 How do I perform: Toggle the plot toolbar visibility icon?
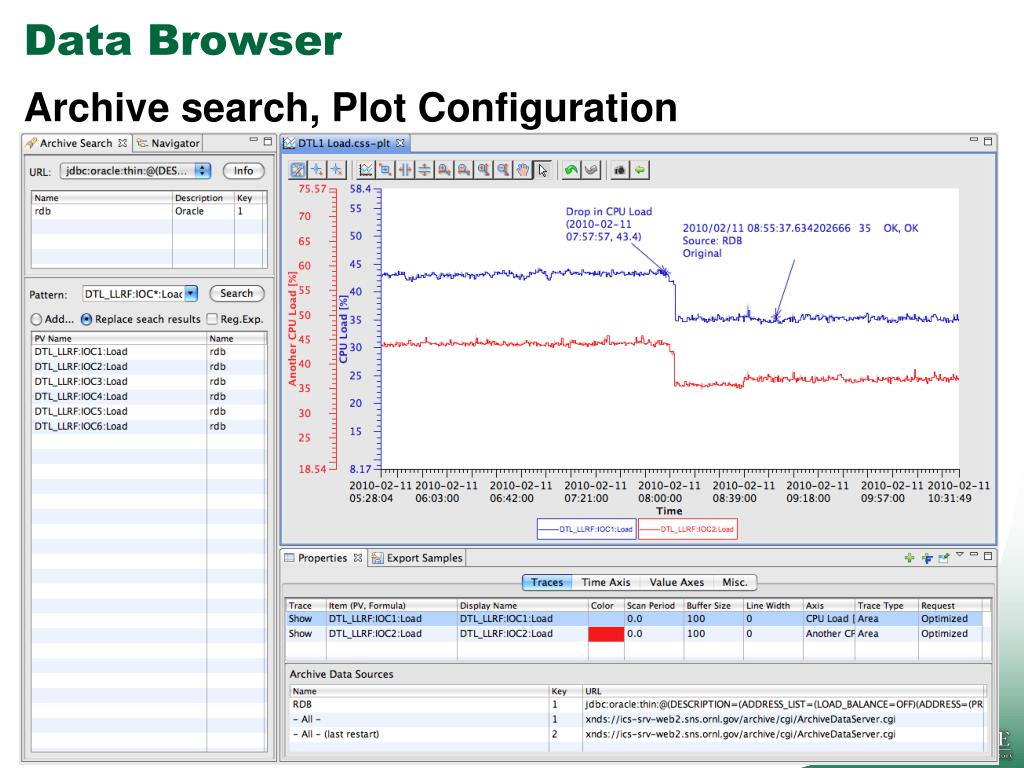pos(298,170)
